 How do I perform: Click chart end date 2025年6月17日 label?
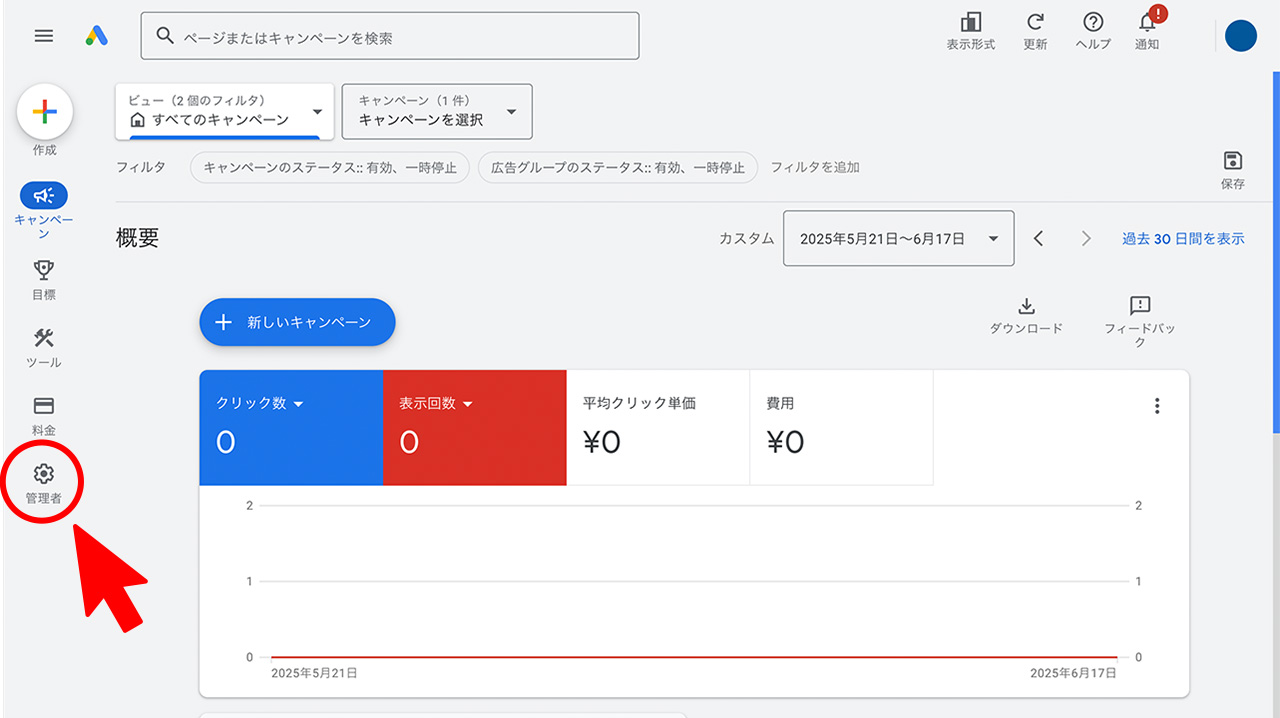tap(1074, 674)
